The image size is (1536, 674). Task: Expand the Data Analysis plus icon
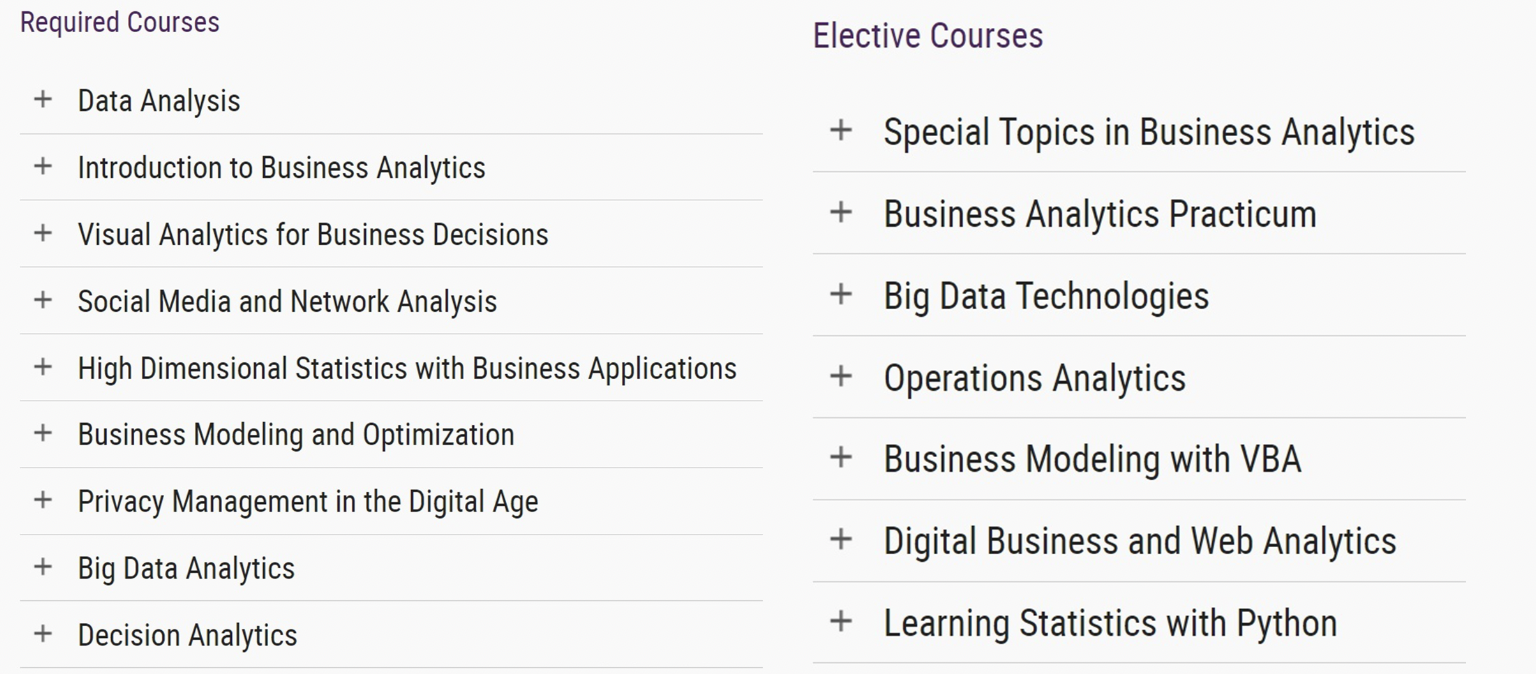click(x=43, y=99)
